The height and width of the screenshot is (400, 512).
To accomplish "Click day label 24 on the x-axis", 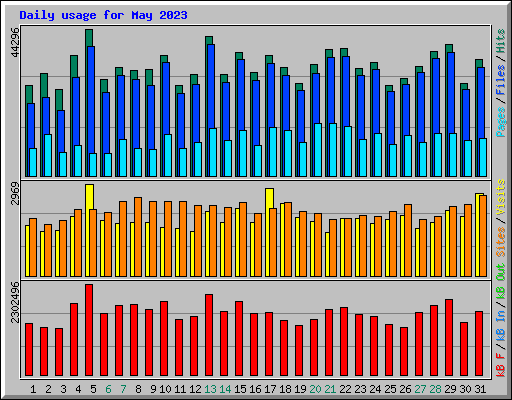I will pos(375,389).
